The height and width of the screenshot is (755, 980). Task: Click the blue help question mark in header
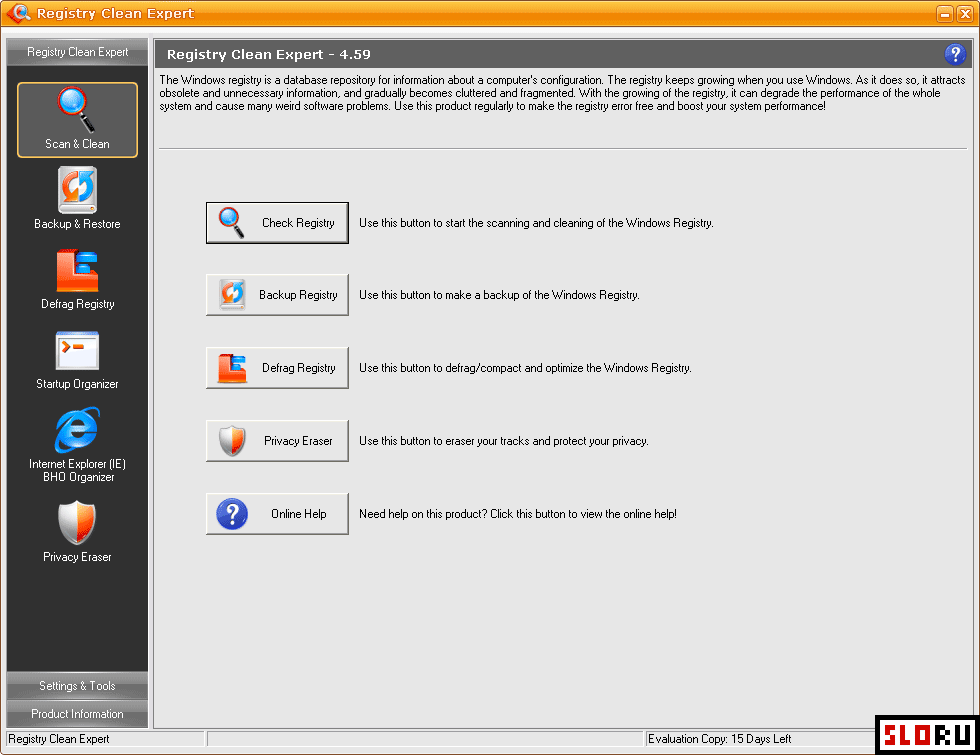click(x=955, y=54)
